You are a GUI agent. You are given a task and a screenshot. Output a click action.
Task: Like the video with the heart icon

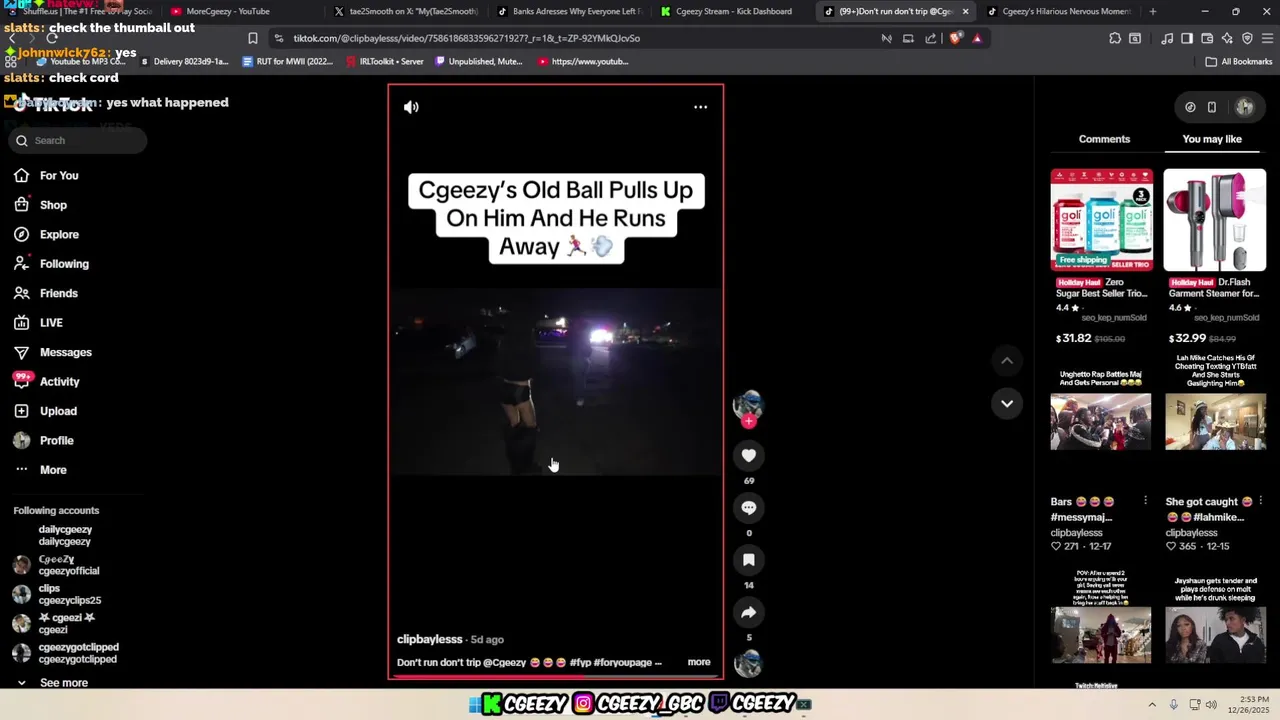(748, 456)
